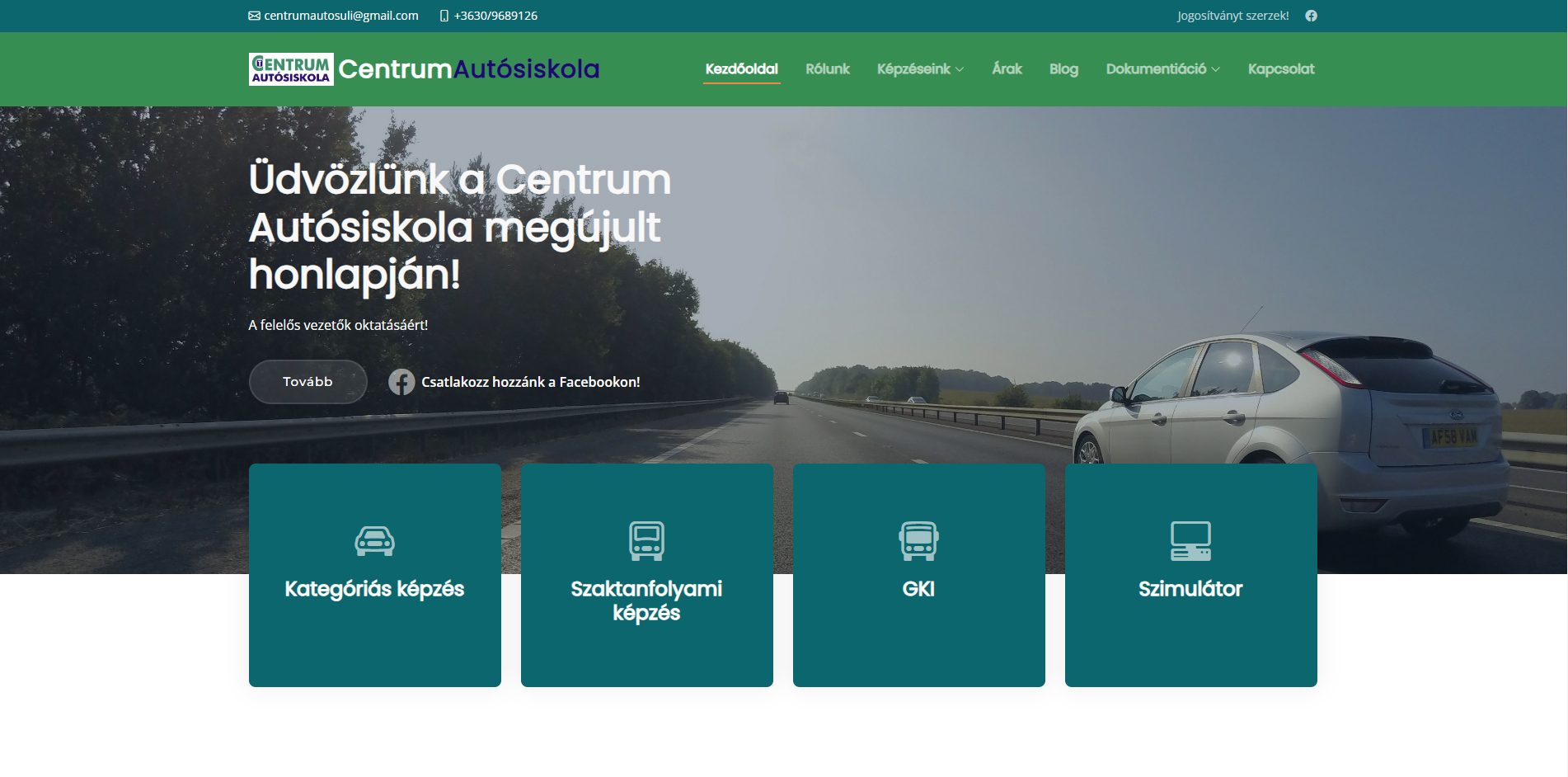Click the round Facebook icon beside Csatlakozz text
This screenshot has height=777, width=1568.
pyautogui.click(x=401, y=382)
